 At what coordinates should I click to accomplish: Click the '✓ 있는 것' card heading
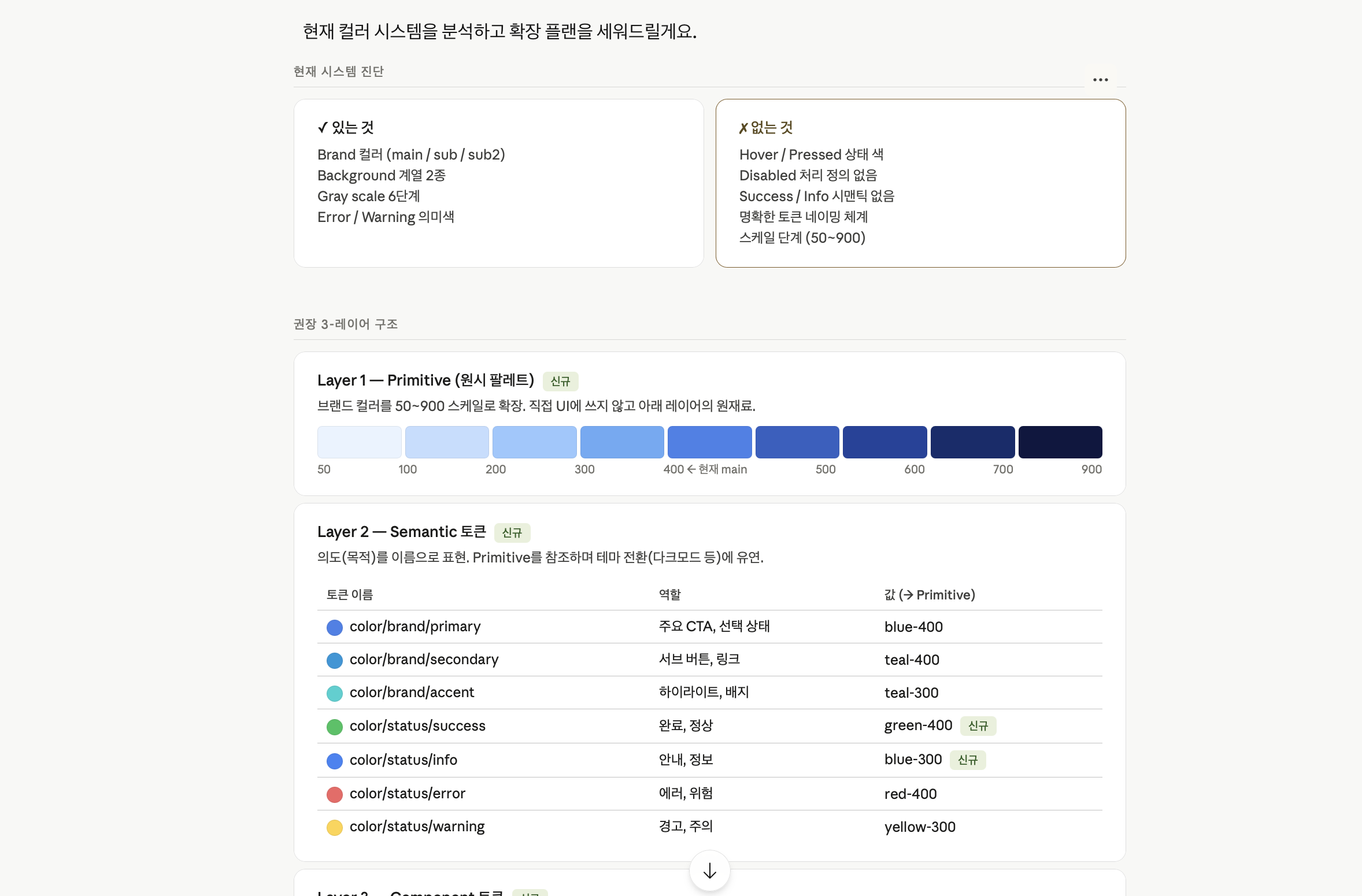pos(346,128)
